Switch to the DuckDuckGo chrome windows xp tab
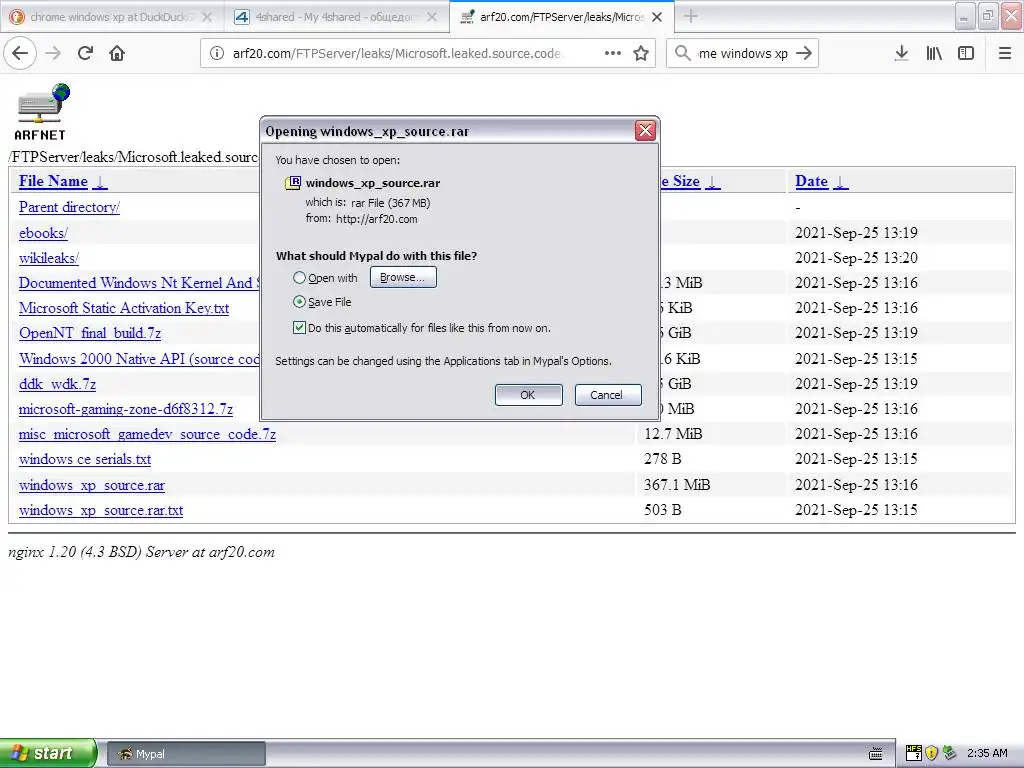The height and width of the screenshot is (768, 1024). (x=112, y=17)
